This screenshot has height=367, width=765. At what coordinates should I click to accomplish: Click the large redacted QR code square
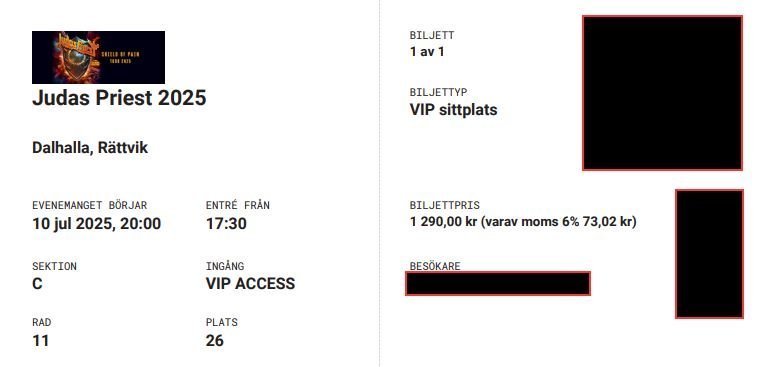point(663,93)
